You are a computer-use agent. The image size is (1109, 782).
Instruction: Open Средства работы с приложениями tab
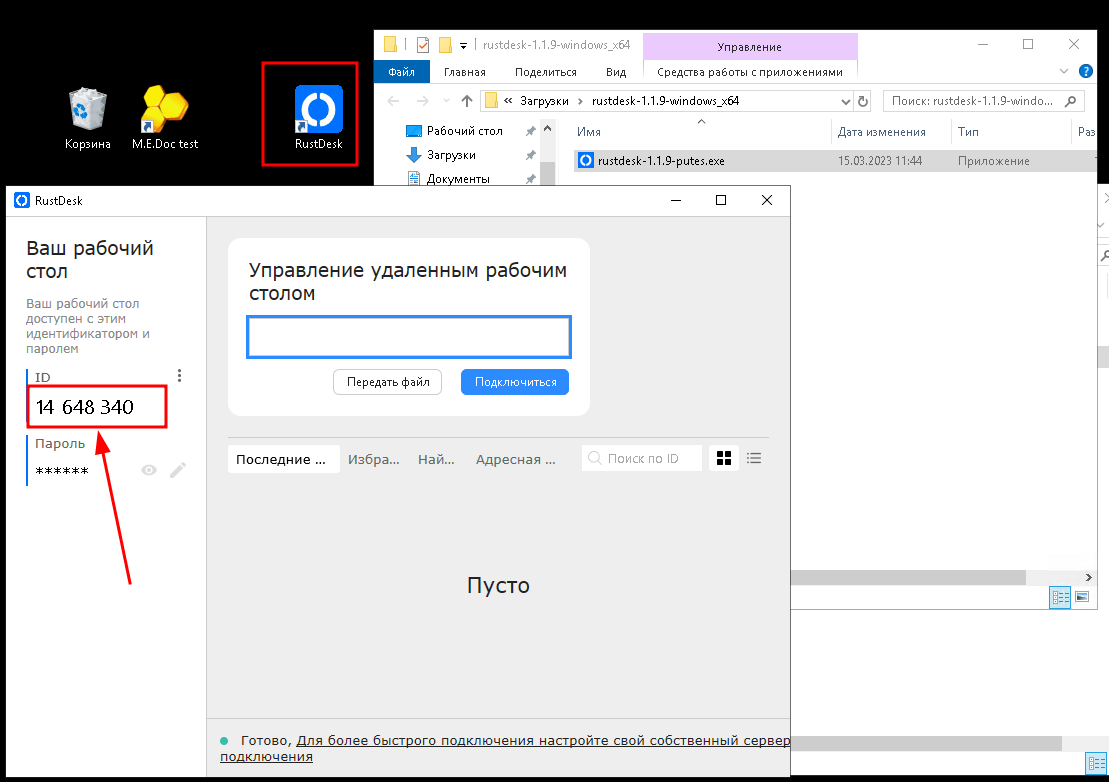coord(750,71)
